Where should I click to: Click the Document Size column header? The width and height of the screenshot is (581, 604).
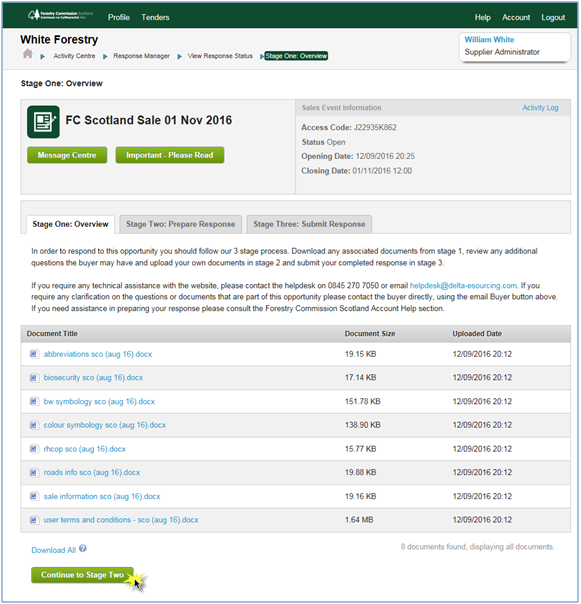click(x=370, y=334)
